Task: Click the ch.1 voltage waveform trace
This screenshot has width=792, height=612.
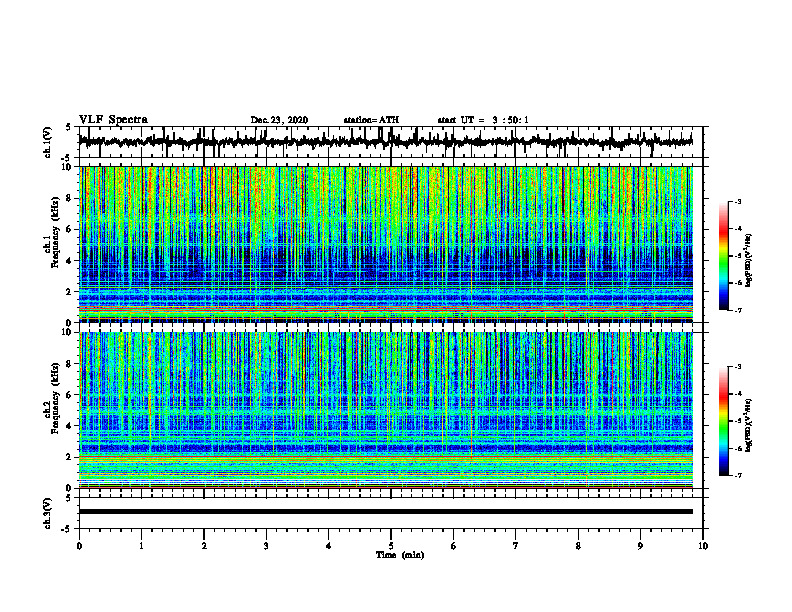Action: click(x=385, y=142)
